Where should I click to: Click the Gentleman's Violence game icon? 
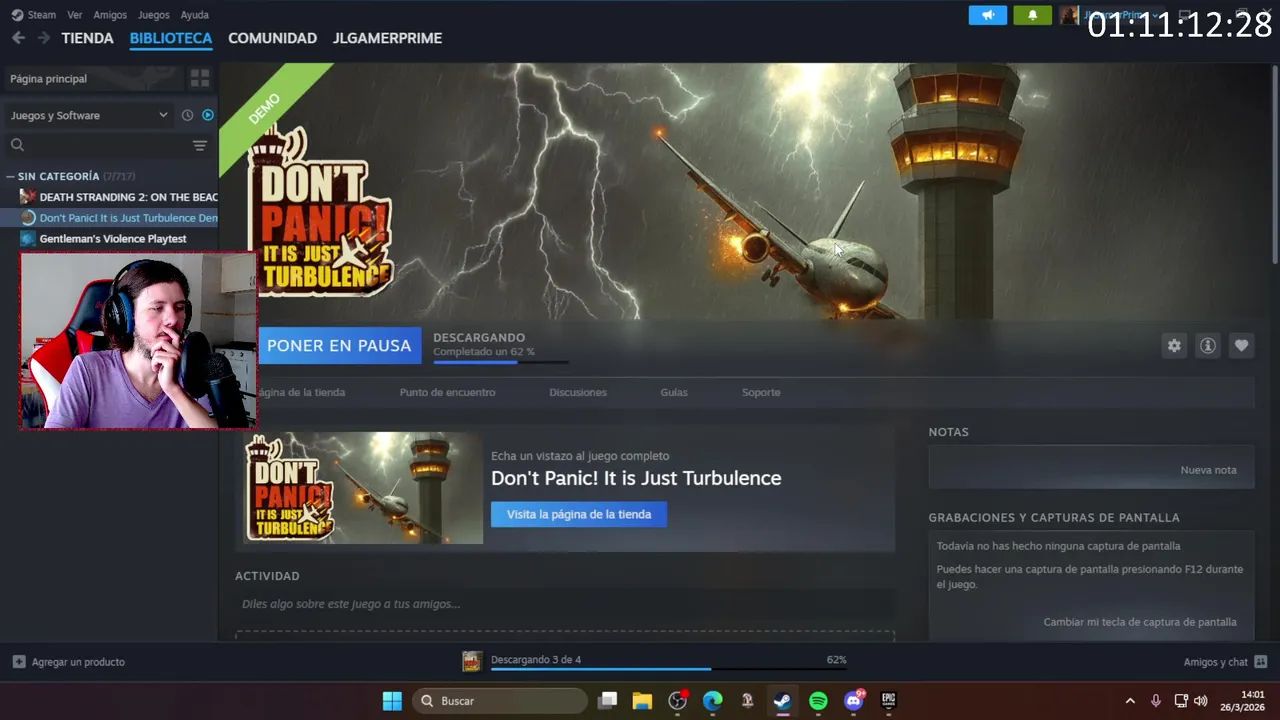click(x=28, y=239)
